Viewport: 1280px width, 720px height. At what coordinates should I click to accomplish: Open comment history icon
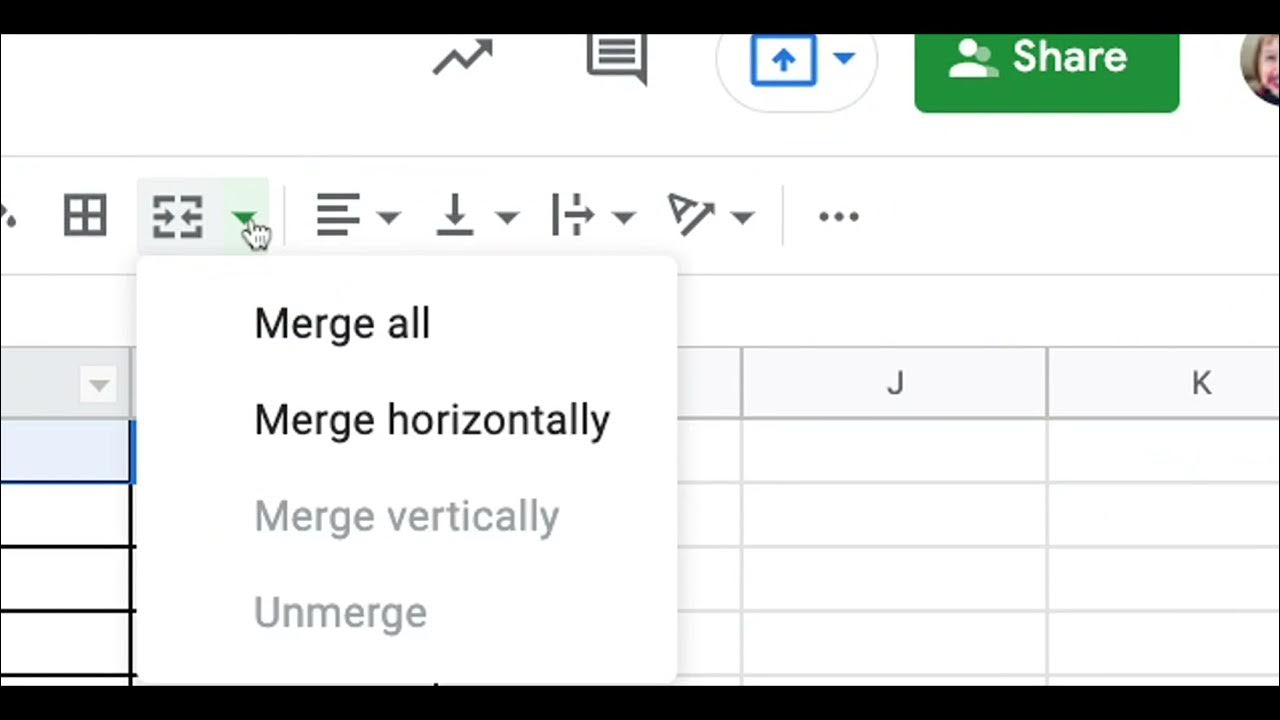coord(616,56)
